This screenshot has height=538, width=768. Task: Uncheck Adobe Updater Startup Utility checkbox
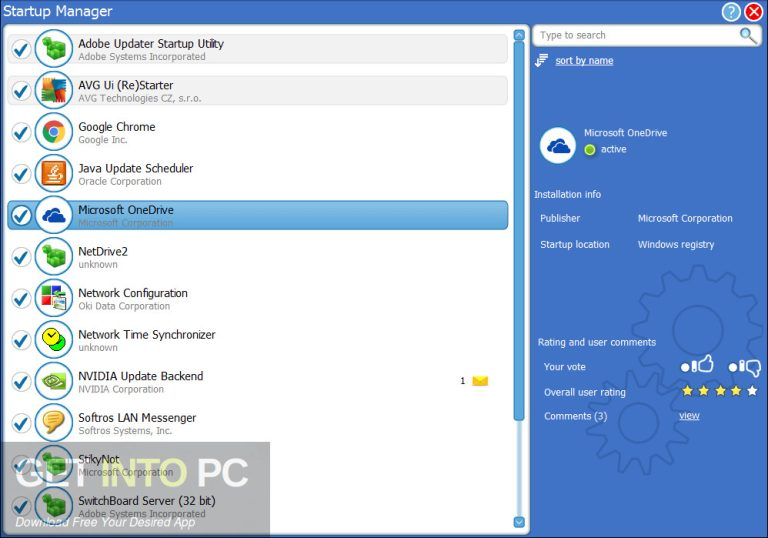point(22,49)
